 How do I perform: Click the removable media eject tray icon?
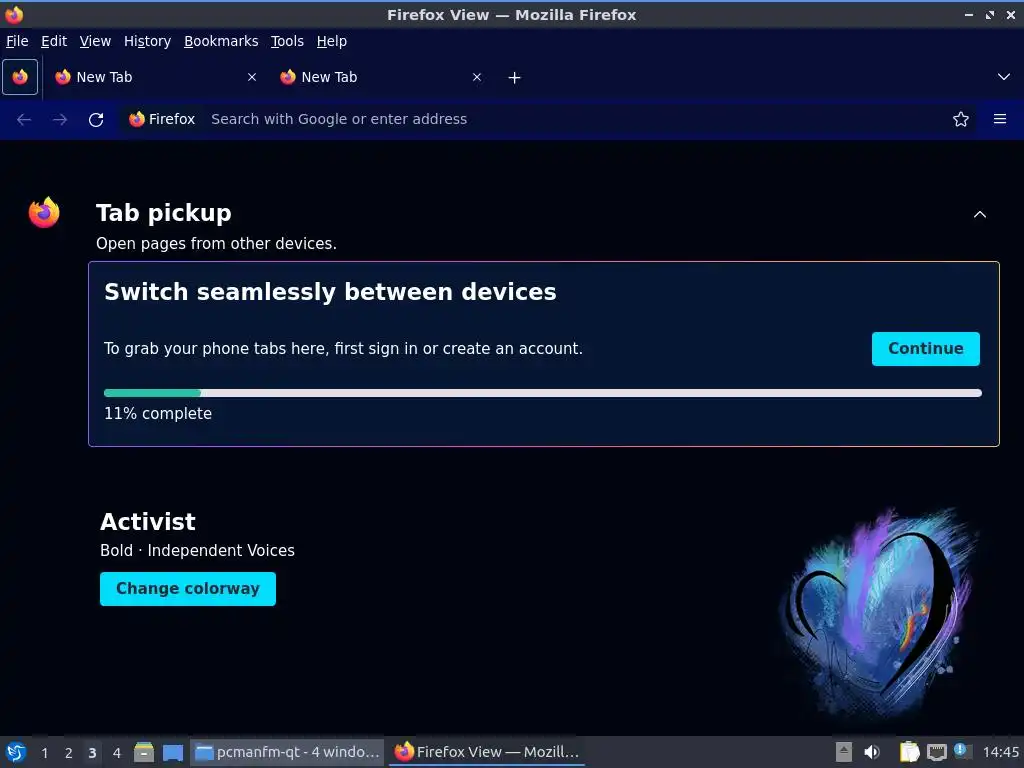pyautogui.click(x=844, y=752)
